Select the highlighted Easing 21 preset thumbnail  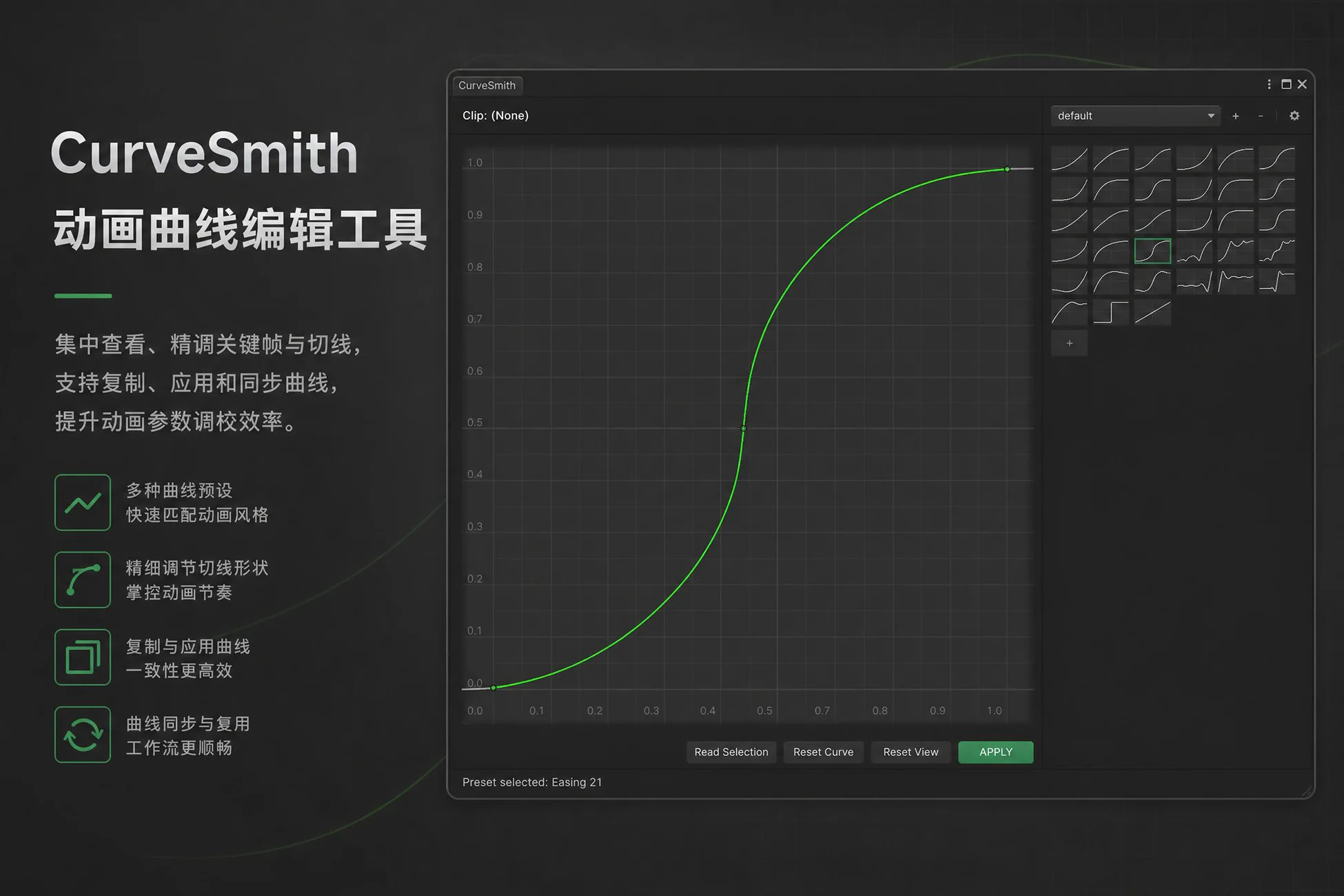point(1152,251)
